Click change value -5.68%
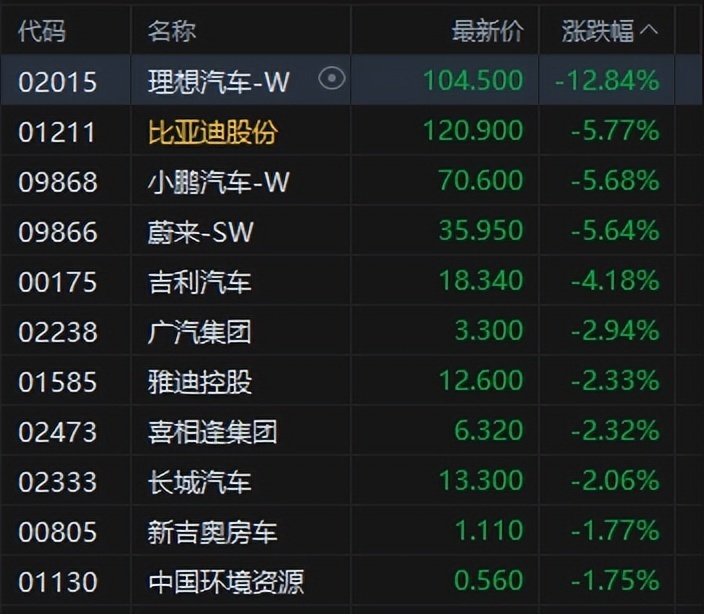 [x=615, y=180]
